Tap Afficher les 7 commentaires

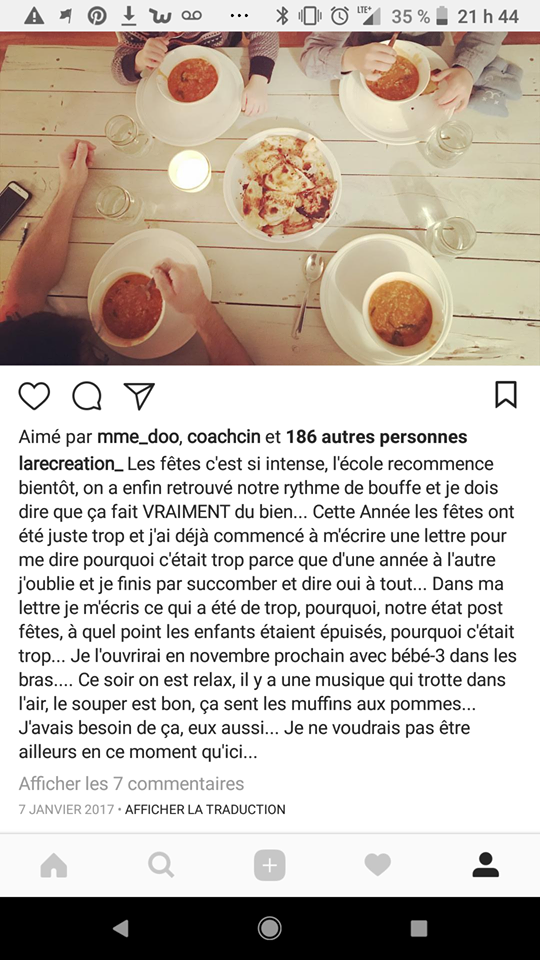tap(131, 783)
